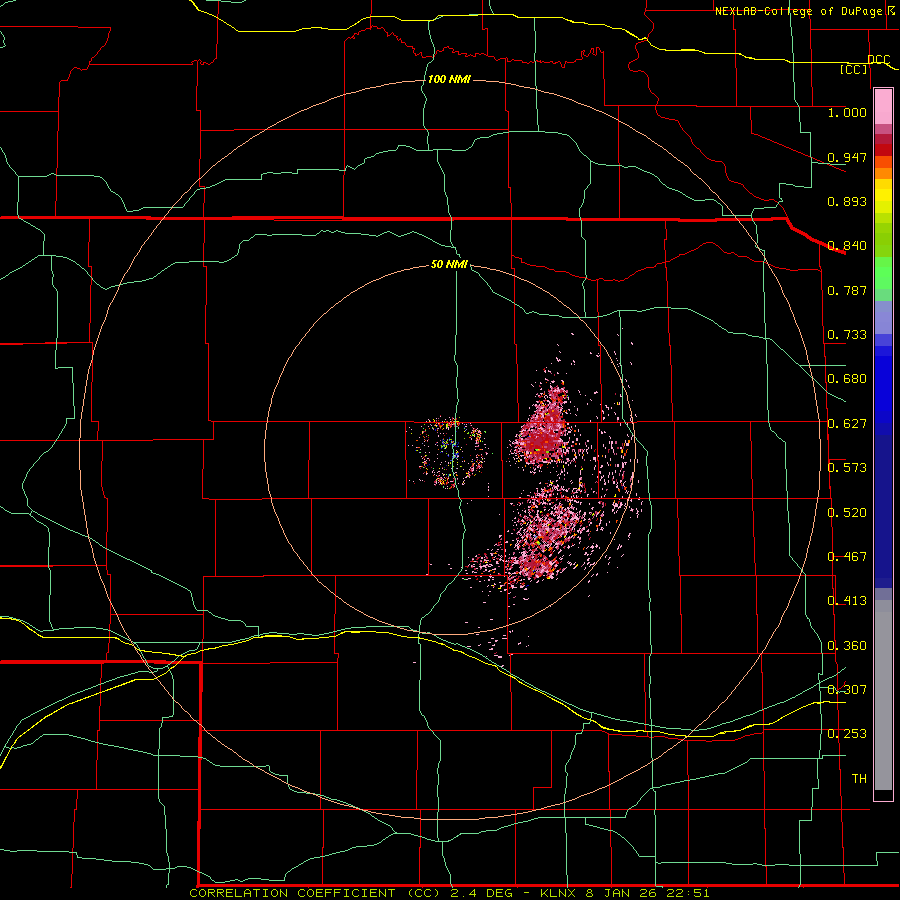Click the 0.787 legend value
Viewport: 900px width, 900px height.
pyautogui.click(x=847, y=290)
